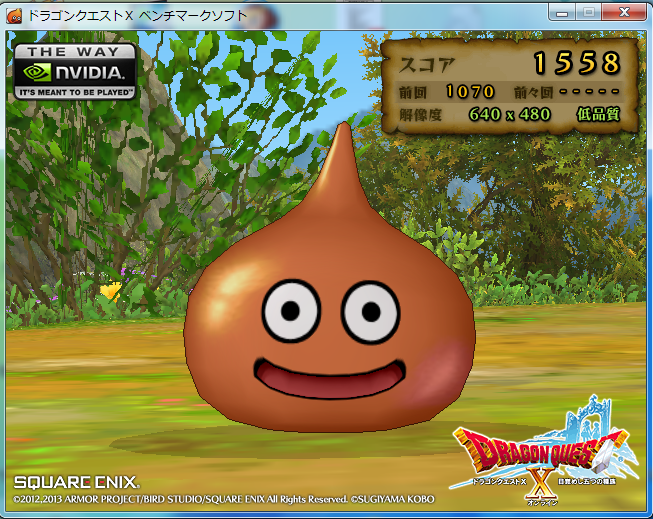Screen dimensions: 653x519
Task: Maximize the benchmark window
Action: click(588, 12)
